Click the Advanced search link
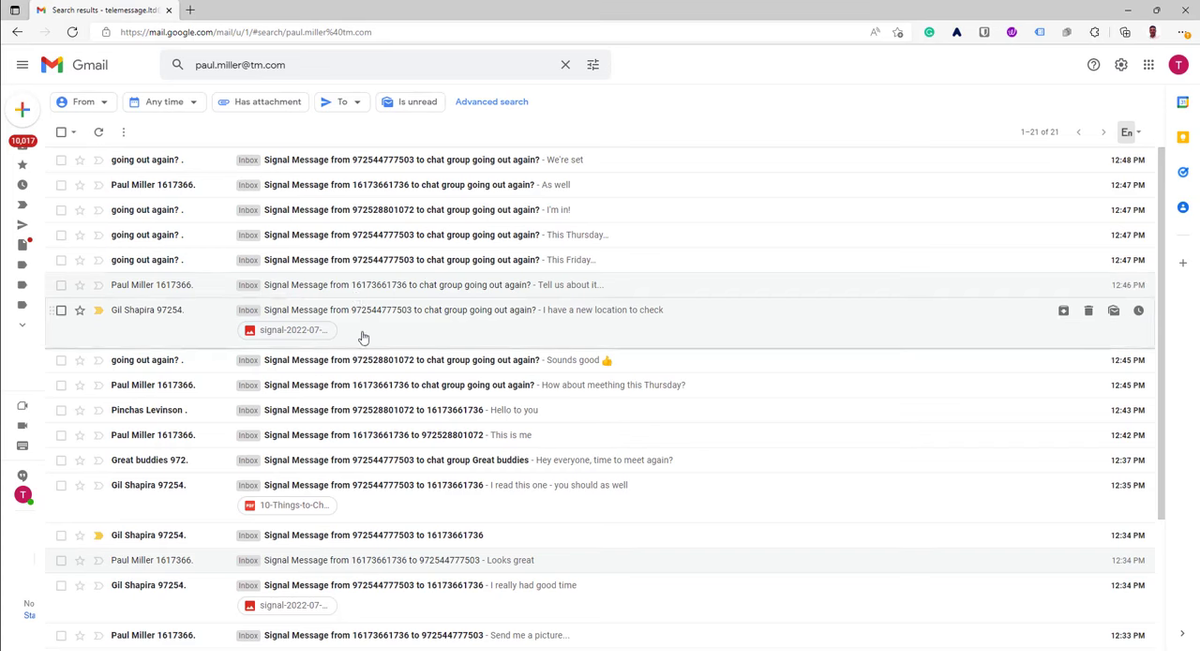The height and width of the screenshot is (651, 1200). pyautogui.click(x=491, y=101)
